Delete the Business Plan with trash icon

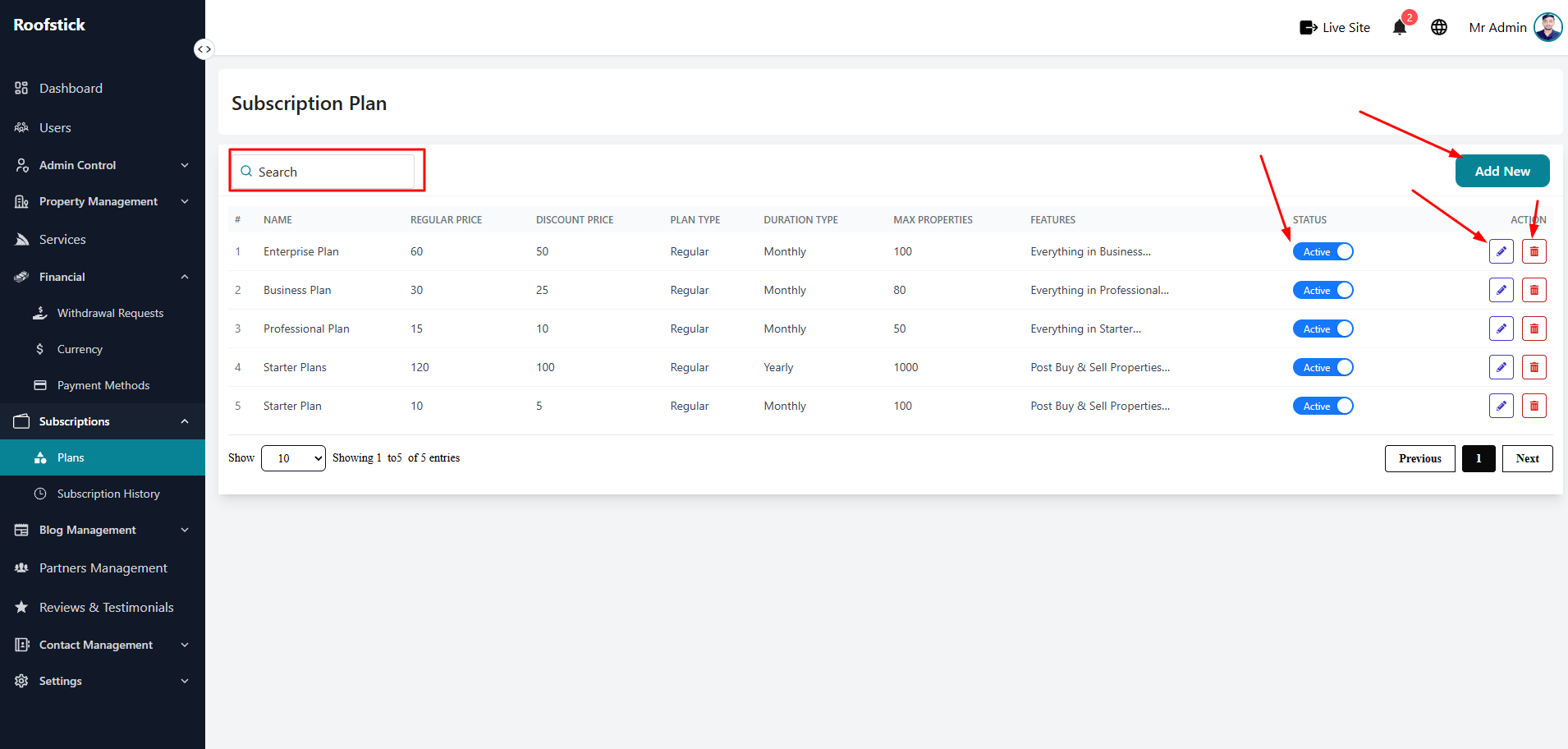(1534, 290)
